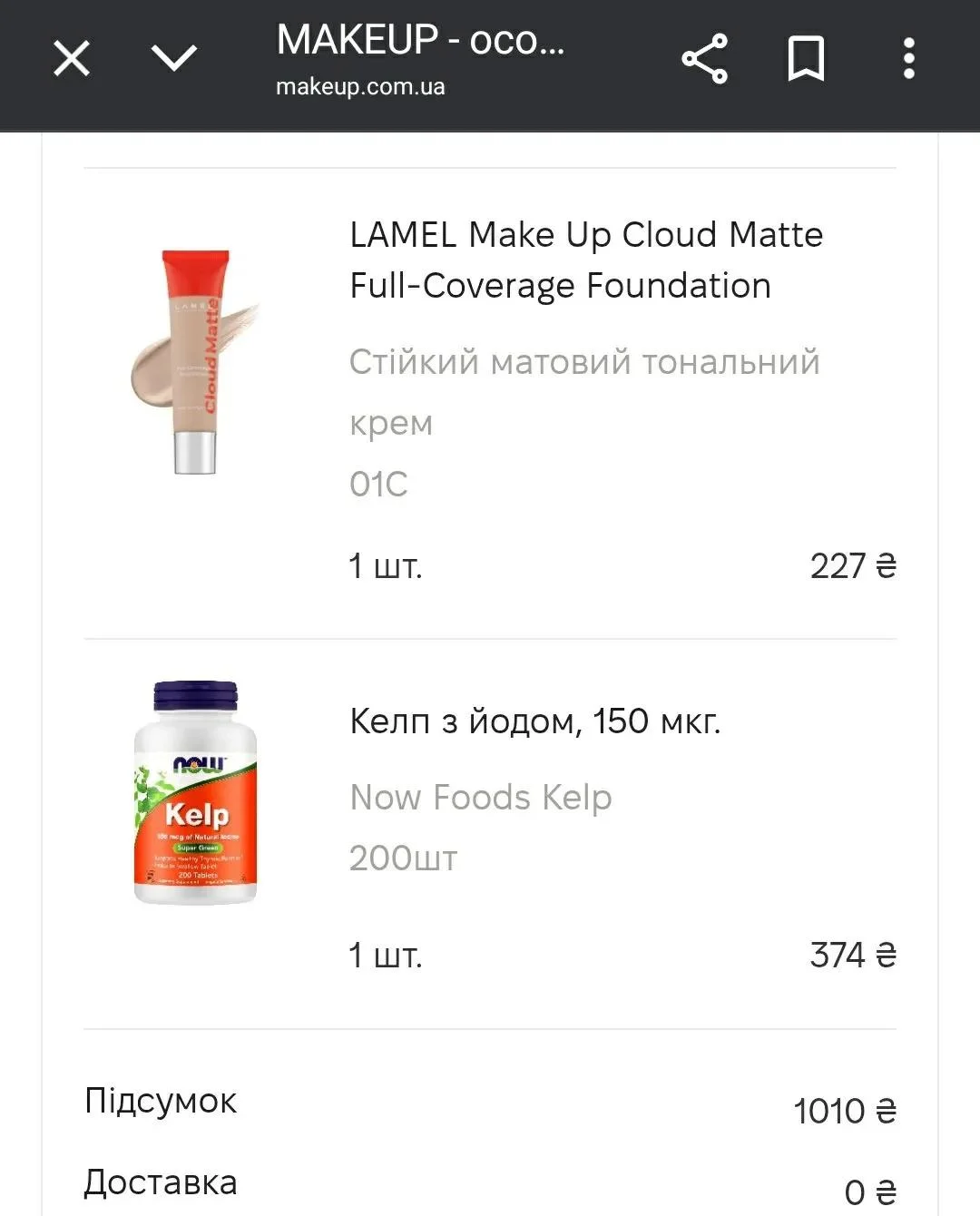Tap the foundation description in Ukrainian

[x=584, y=392]
